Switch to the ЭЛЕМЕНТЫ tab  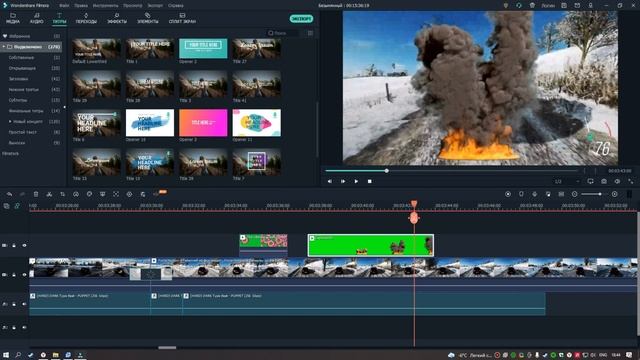[148, 18]
